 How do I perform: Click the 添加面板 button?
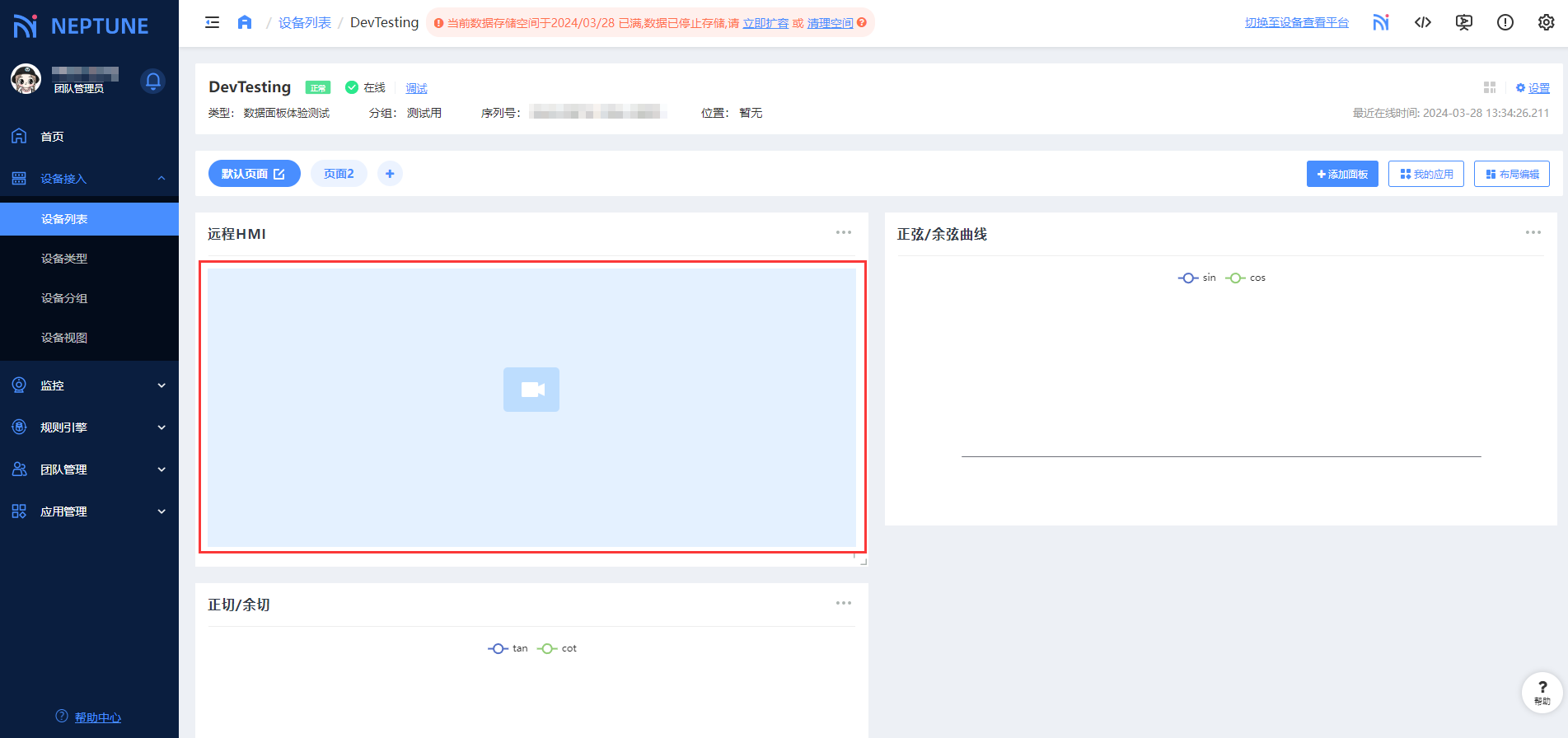[1341, 174]
